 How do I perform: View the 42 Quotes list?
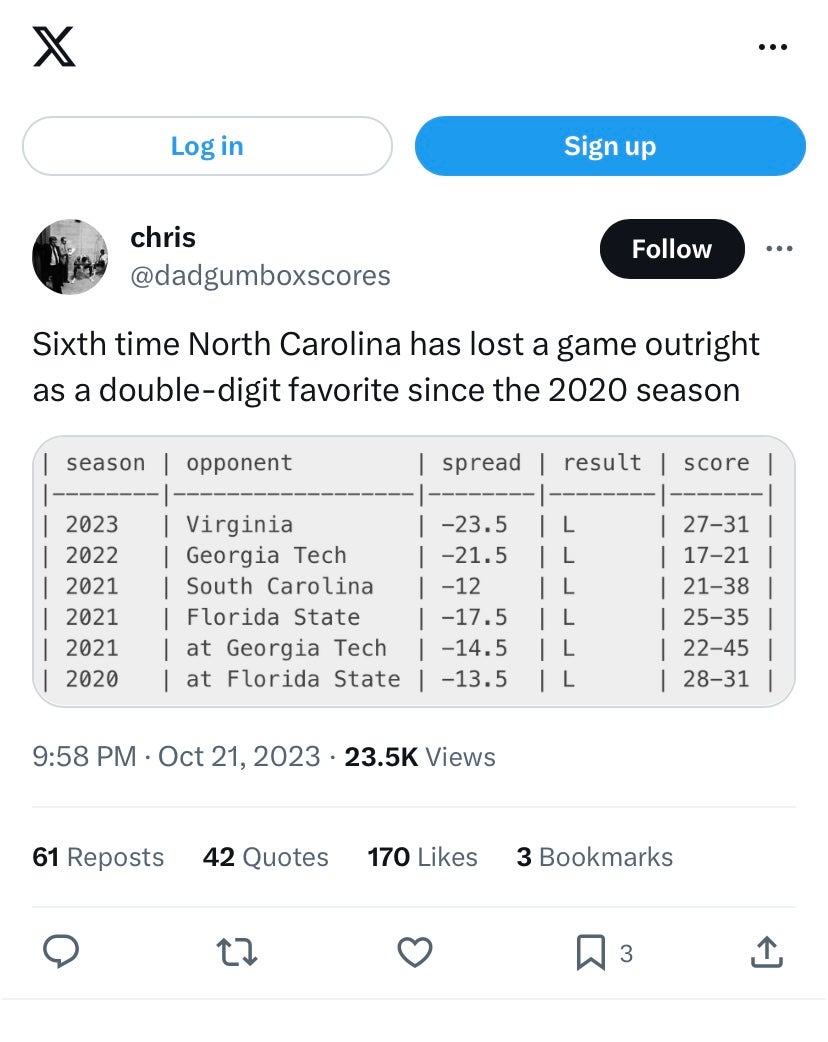point(265,857)
